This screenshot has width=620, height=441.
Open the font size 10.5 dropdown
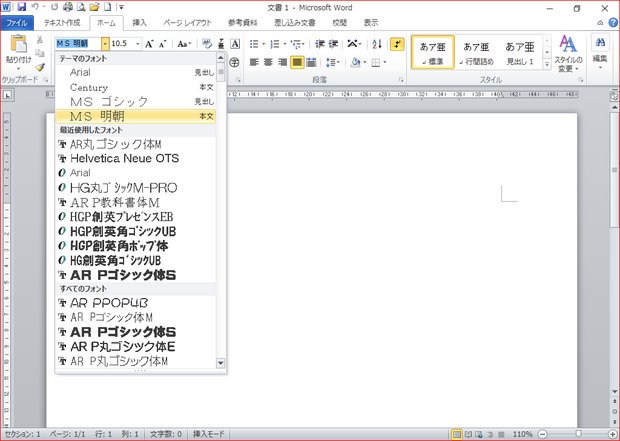point(138,44)
